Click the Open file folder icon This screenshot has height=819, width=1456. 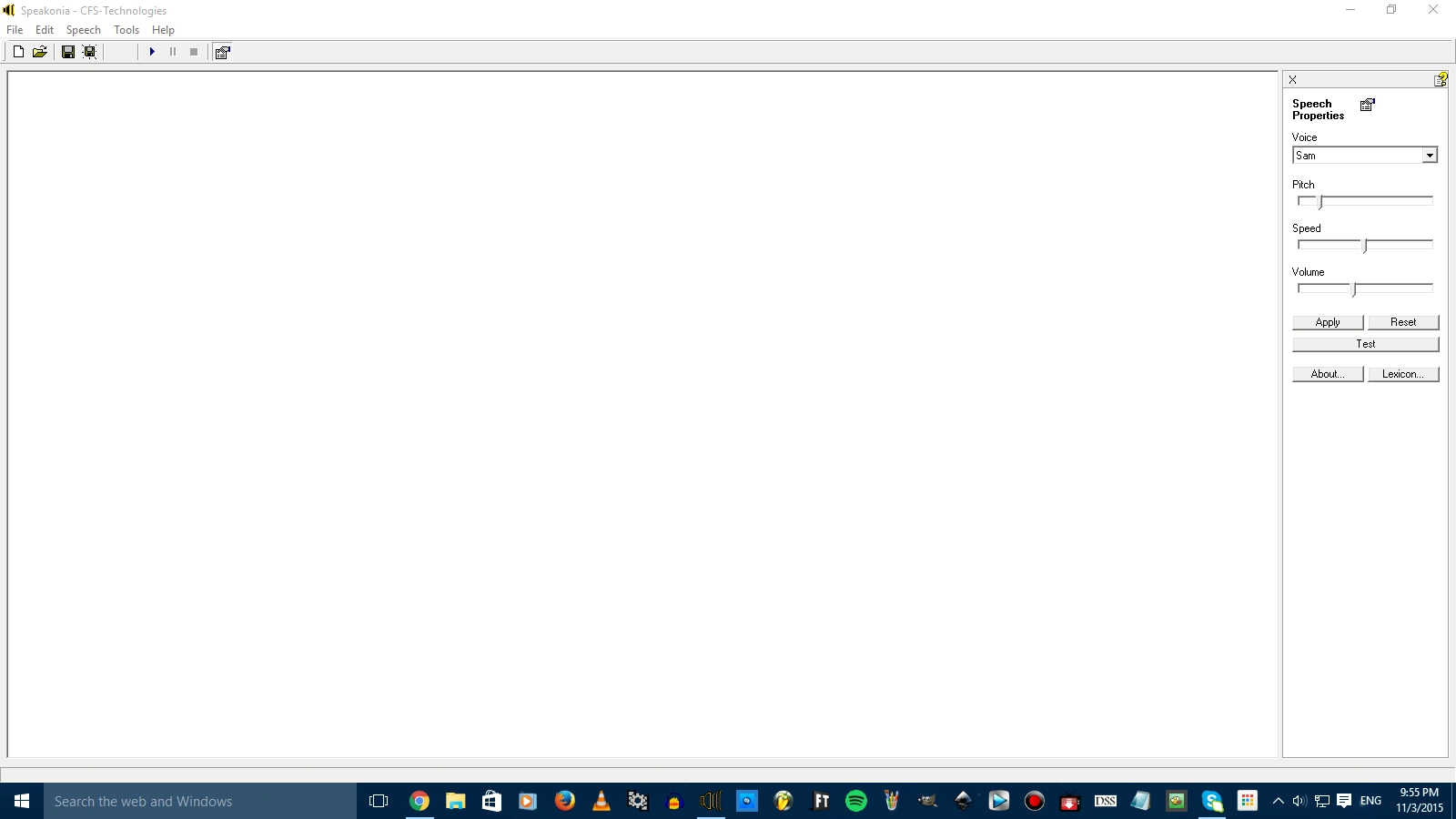point(40,52)
